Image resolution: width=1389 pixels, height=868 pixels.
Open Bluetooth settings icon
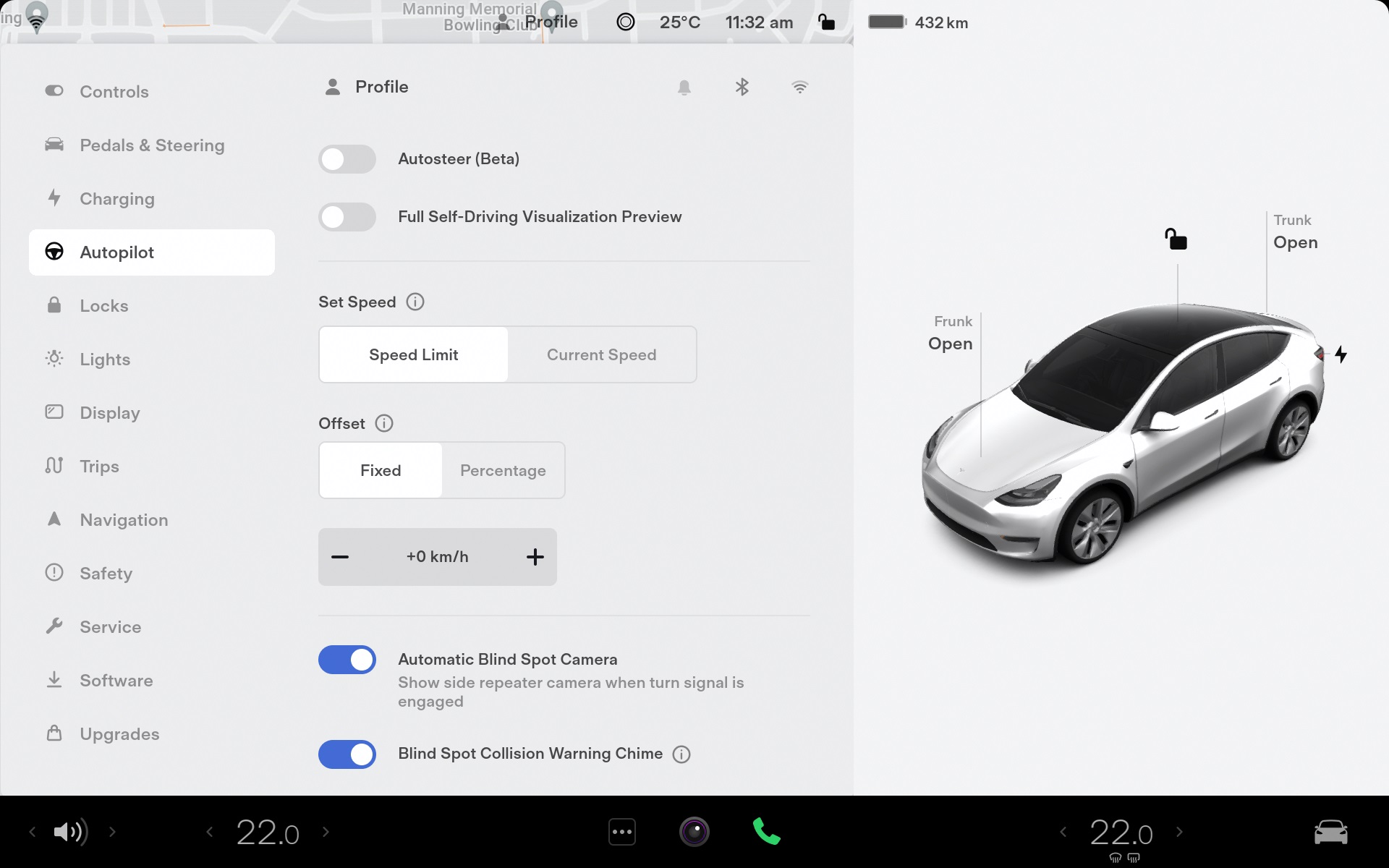(742, 88)
